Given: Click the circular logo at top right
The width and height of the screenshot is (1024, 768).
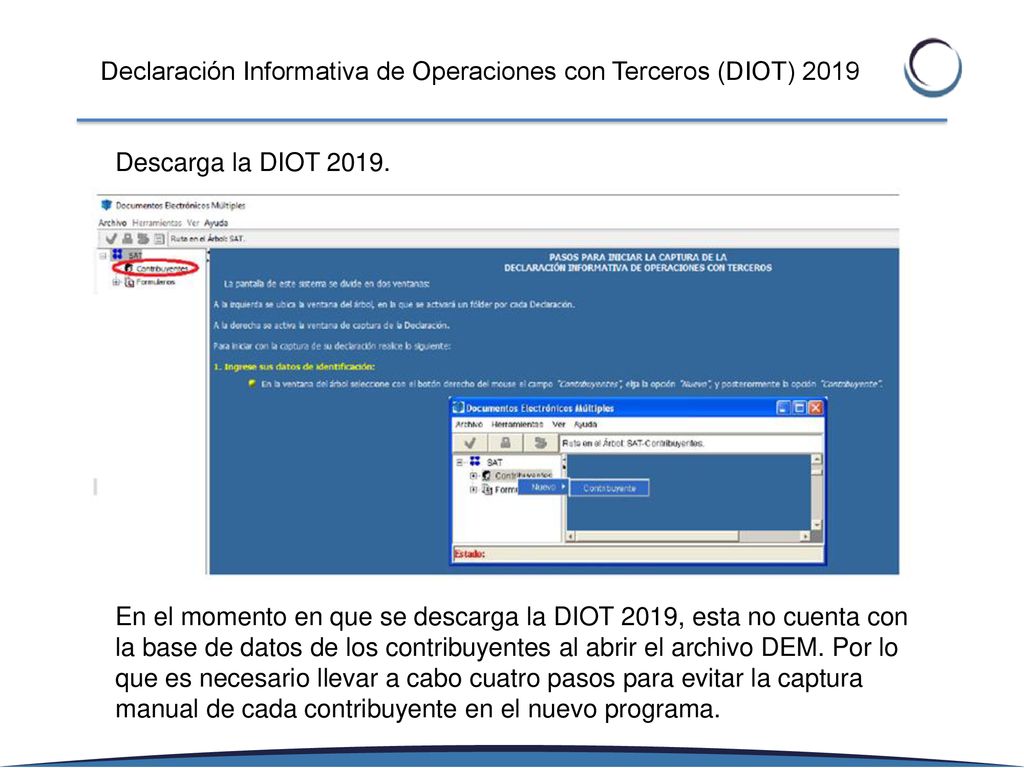Looking at the screenshot, I should click(933, 68).
